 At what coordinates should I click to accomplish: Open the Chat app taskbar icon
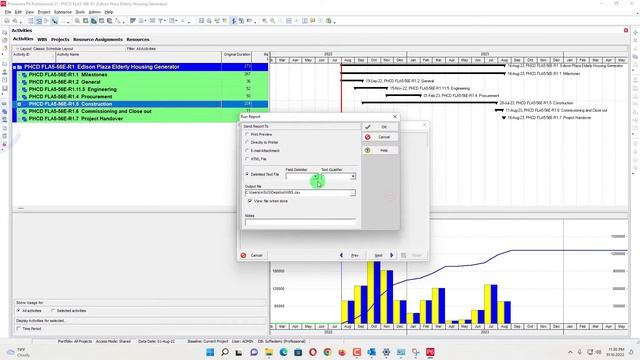[x=254, y=352]
